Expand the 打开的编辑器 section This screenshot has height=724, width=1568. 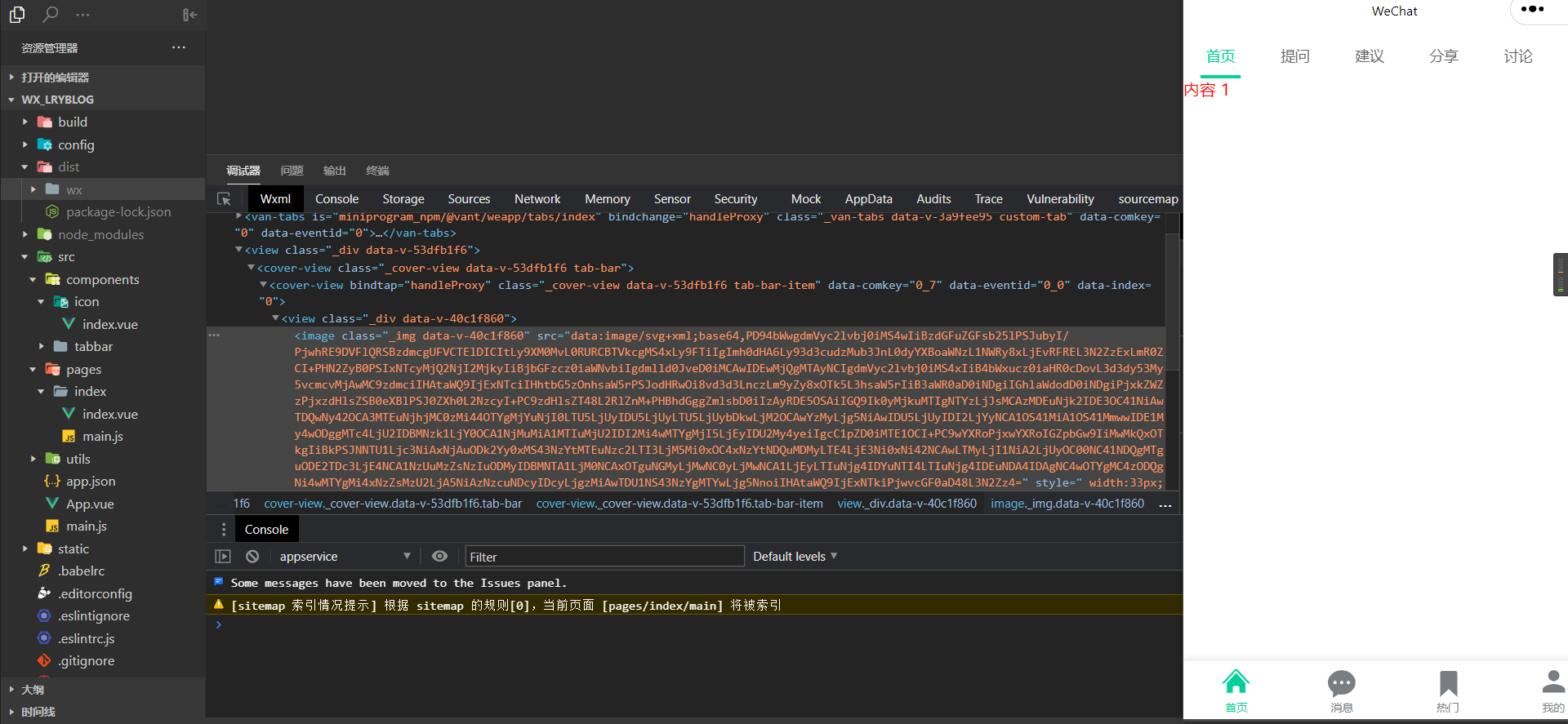click(55, 78)
